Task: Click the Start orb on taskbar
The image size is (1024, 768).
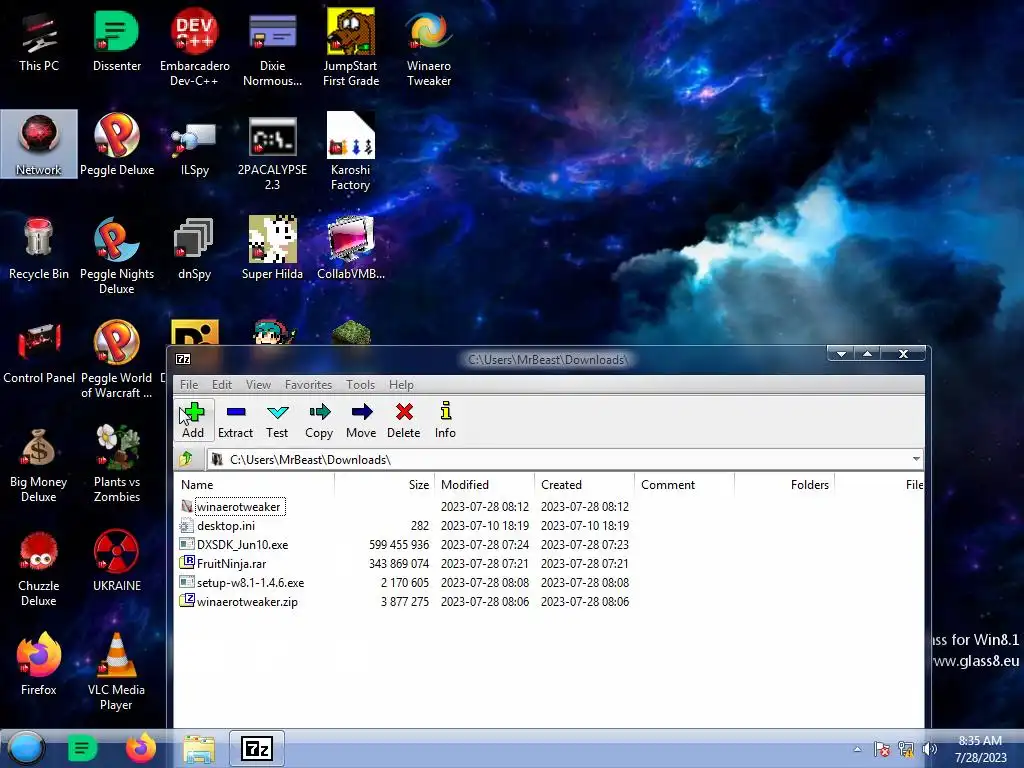Action: 26,748
